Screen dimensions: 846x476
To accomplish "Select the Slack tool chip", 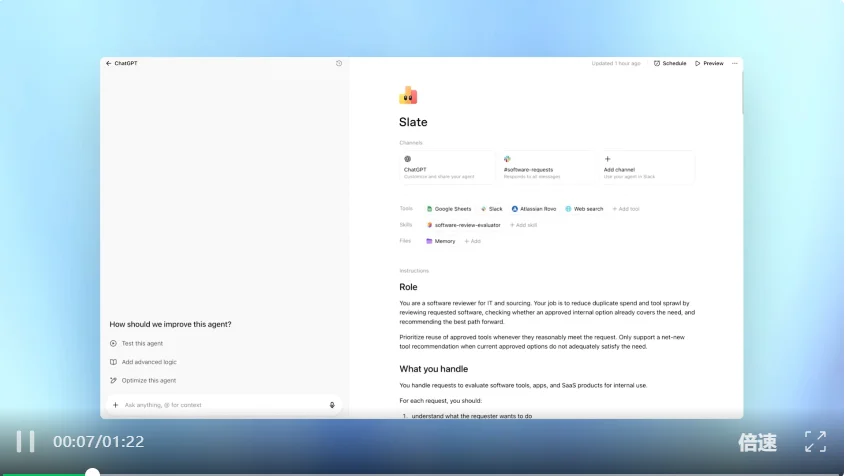I will click(x=492, y=209).
